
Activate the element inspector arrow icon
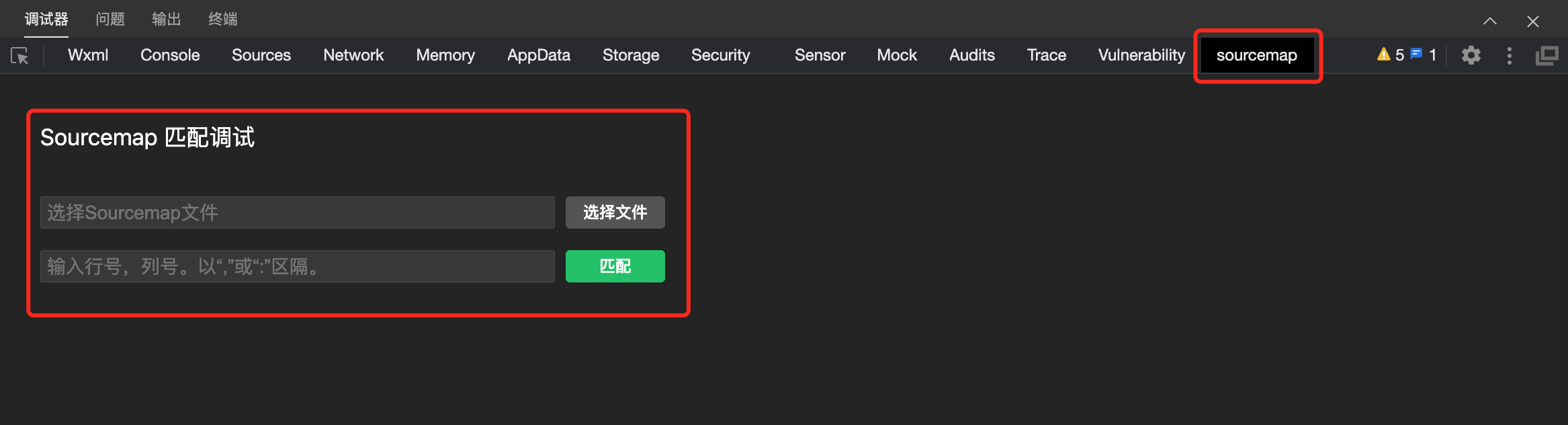pos(20,56)
